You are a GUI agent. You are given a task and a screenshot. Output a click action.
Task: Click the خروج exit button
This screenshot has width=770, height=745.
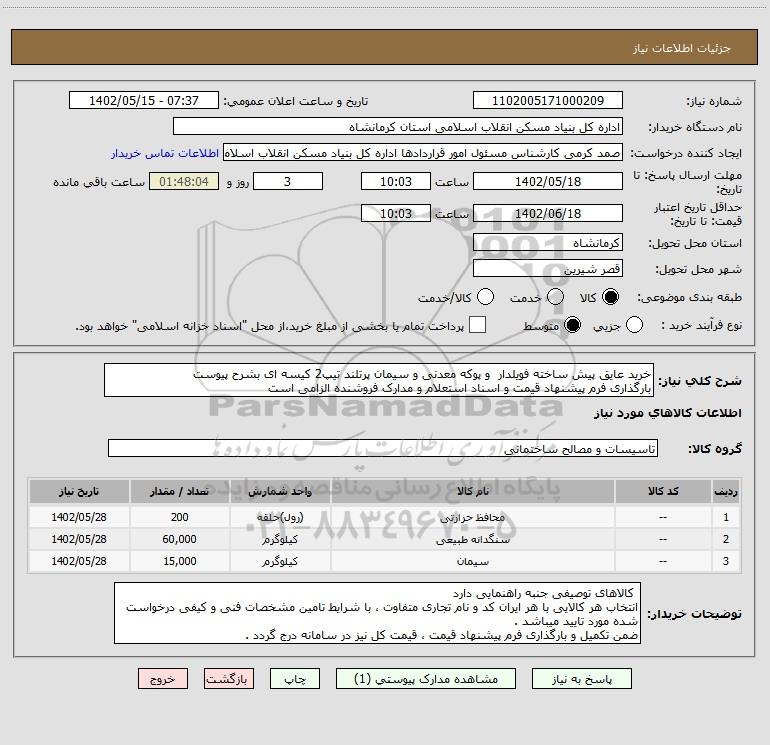point(163,679)
